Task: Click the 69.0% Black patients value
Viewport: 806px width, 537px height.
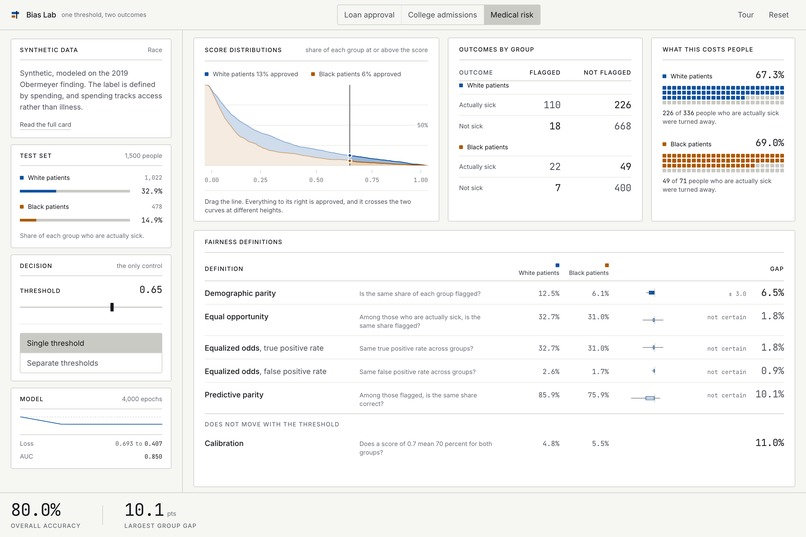Action: click(770, 143)
